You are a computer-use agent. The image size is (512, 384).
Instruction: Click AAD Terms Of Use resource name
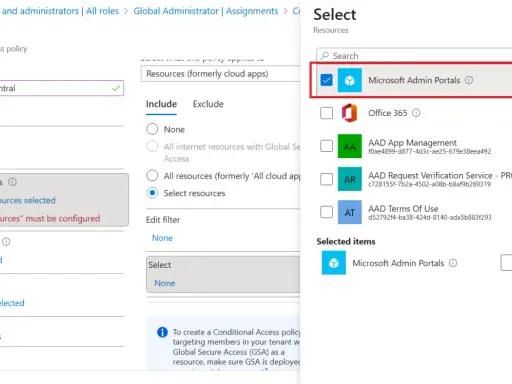(403, 209)
